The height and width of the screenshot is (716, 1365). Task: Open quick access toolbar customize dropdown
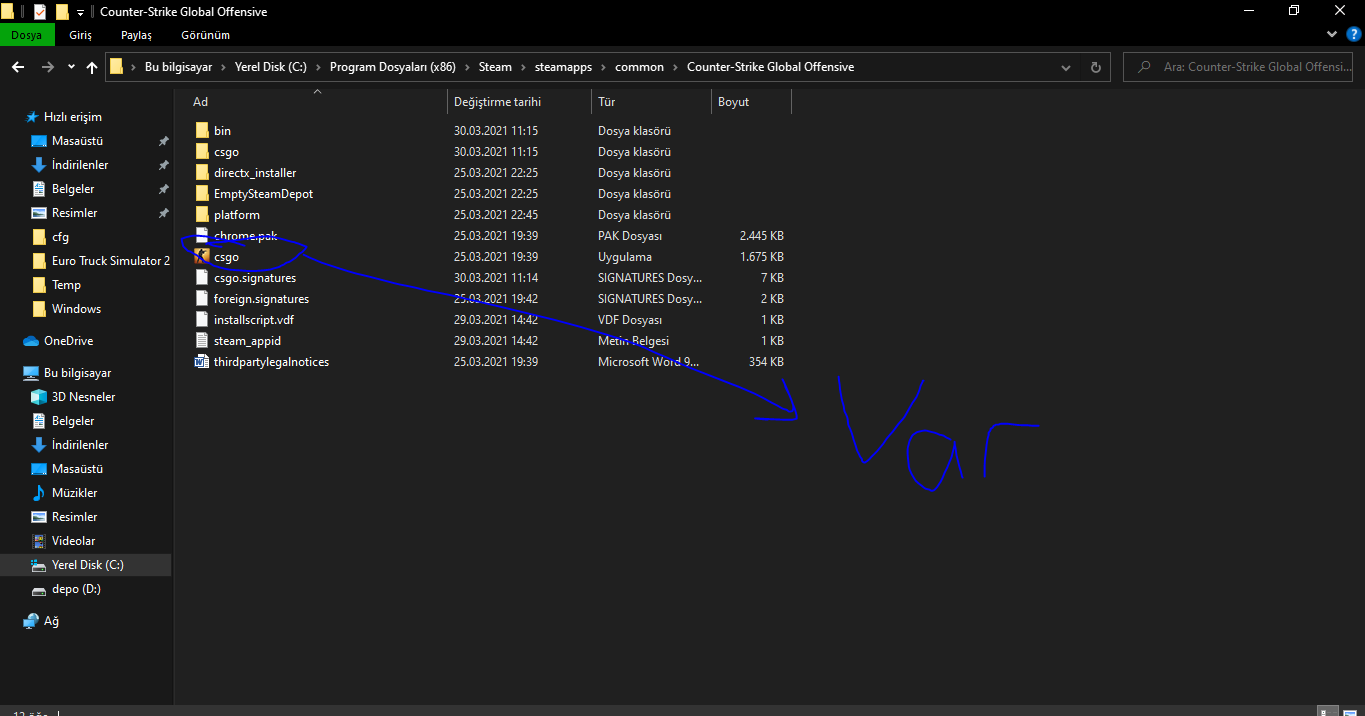80,12
